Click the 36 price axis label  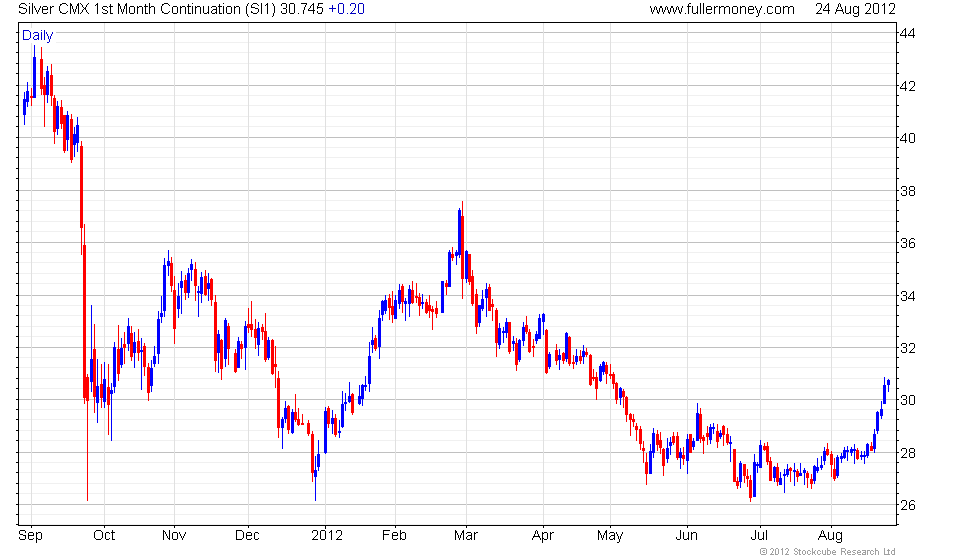point(908,243)
